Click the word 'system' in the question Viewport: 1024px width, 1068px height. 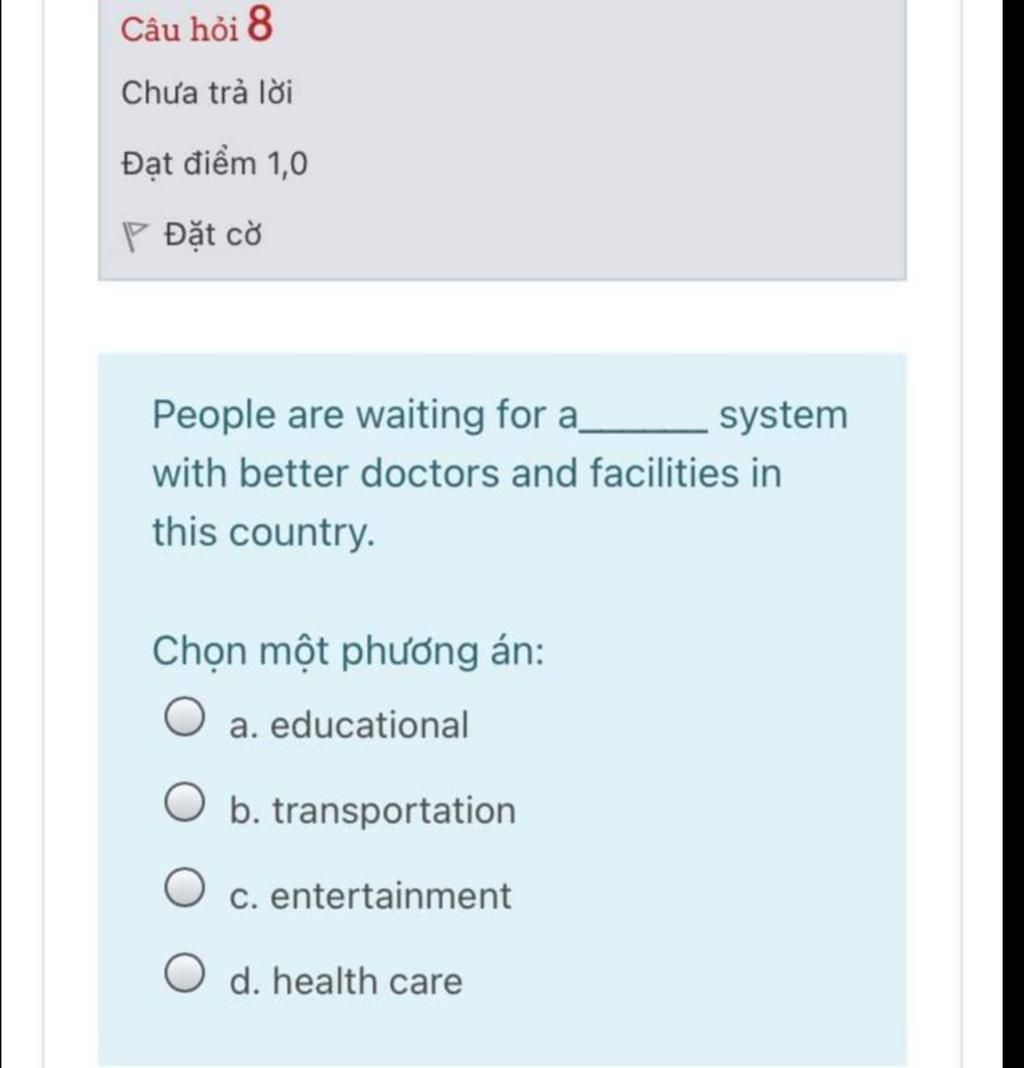pyautogui.click(x=783, y=416)
